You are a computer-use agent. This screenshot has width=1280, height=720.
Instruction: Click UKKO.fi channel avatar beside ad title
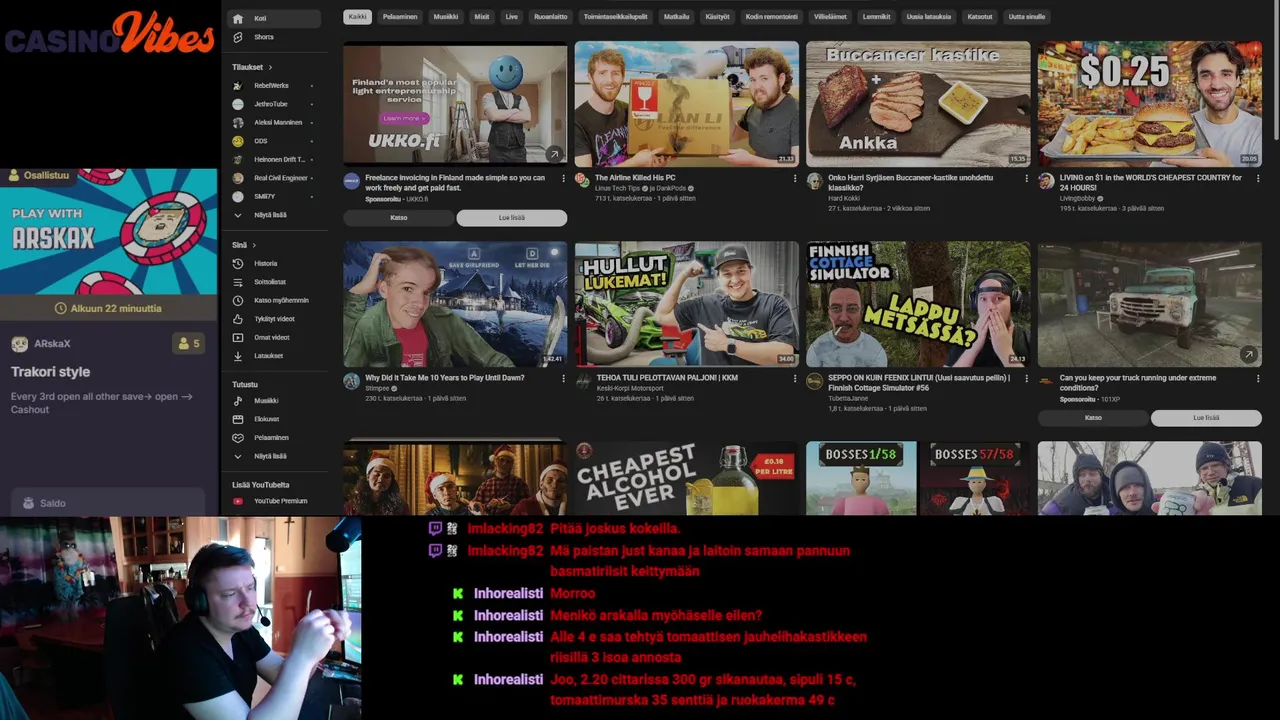351,181
